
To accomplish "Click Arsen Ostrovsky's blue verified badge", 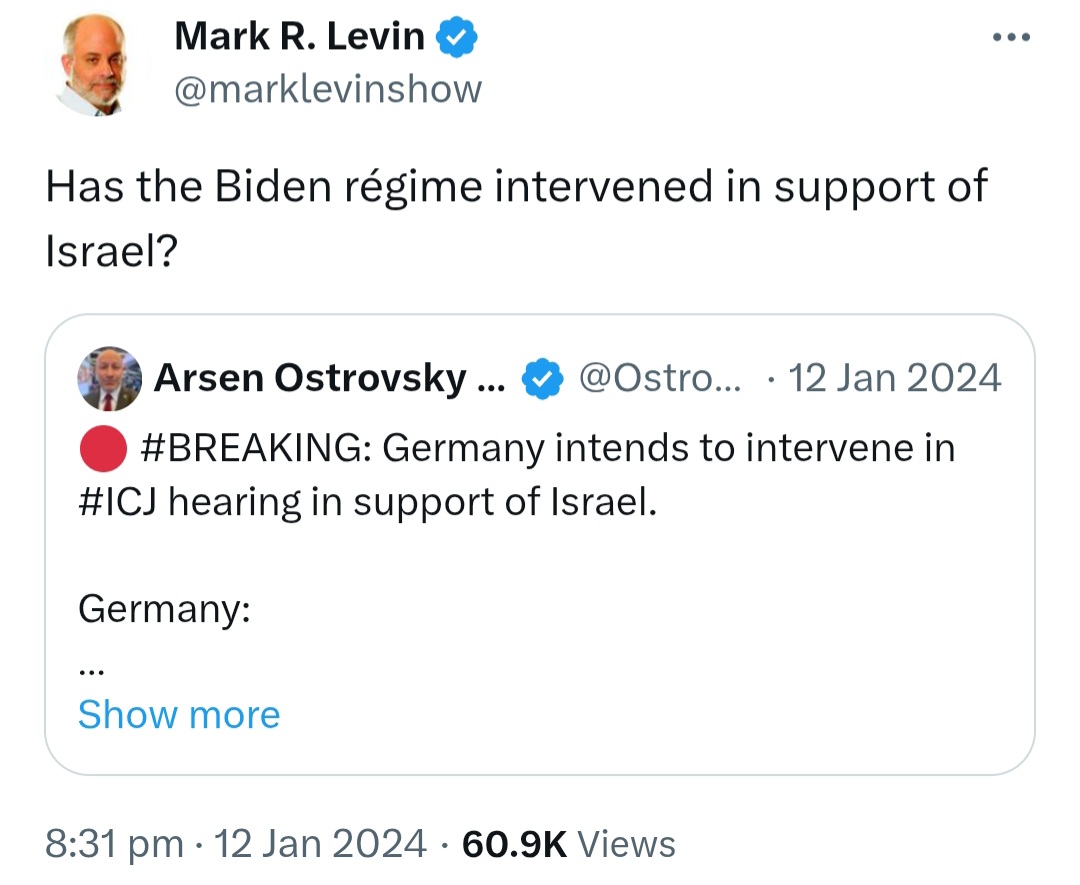I will 542,378.
